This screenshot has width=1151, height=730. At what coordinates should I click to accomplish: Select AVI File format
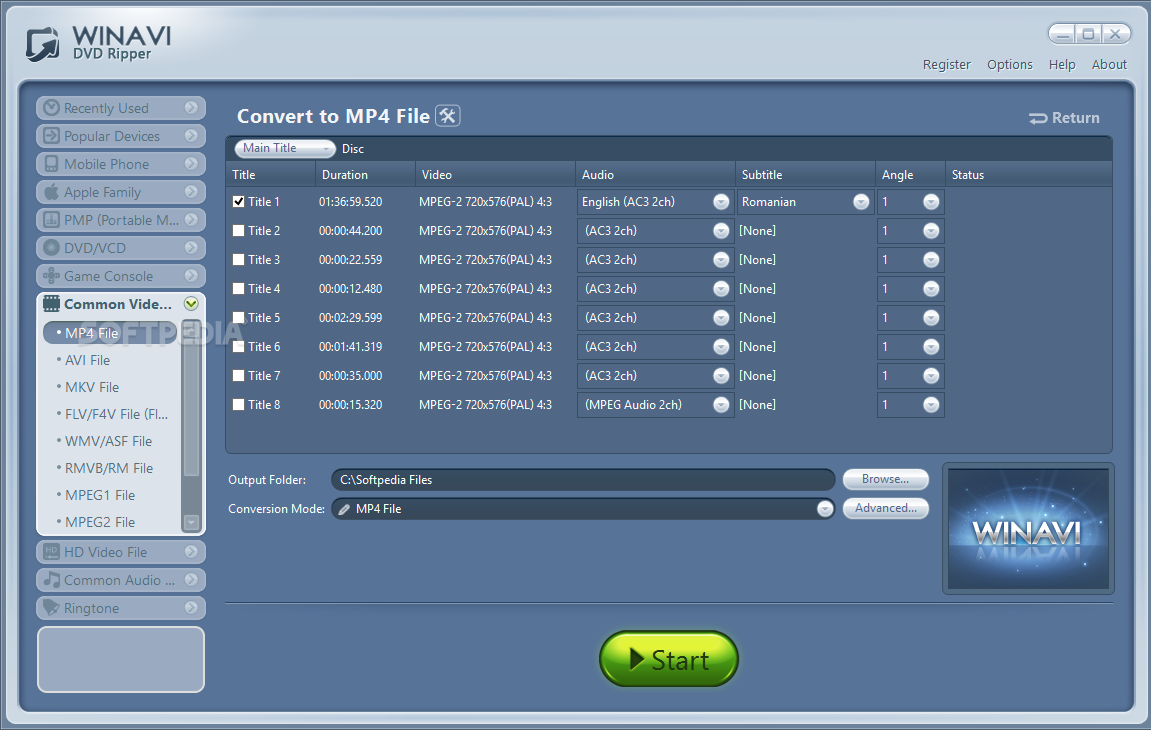point(87,360)
